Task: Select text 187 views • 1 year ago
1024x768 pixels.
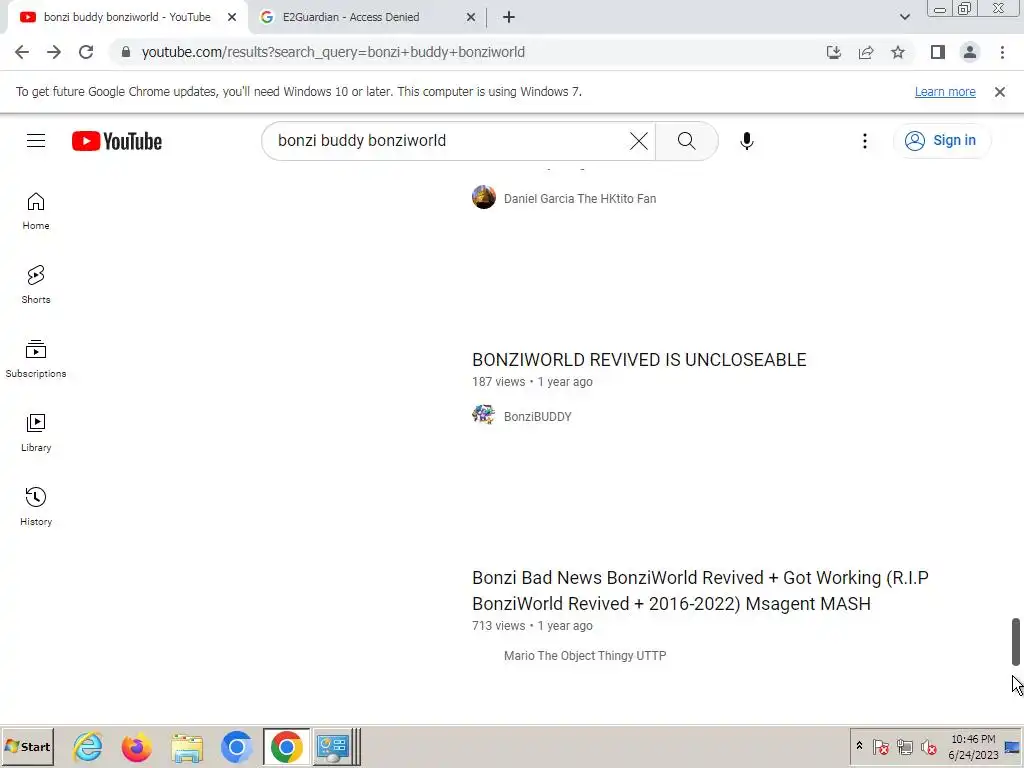Action: [x=532, y=382]
